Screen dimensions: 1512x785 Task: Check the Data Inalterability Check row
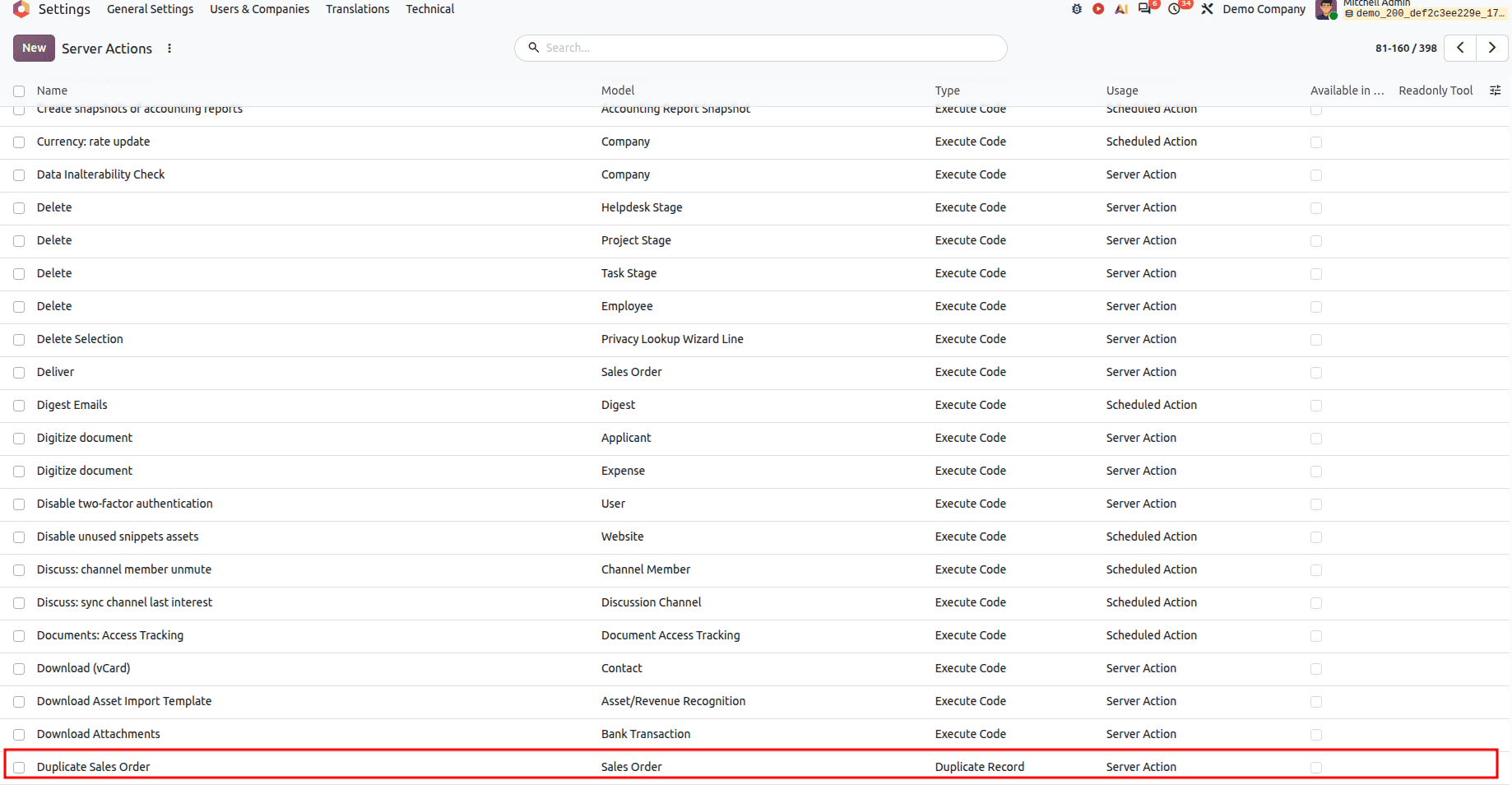pyautogui.click(x=19, y=175)
